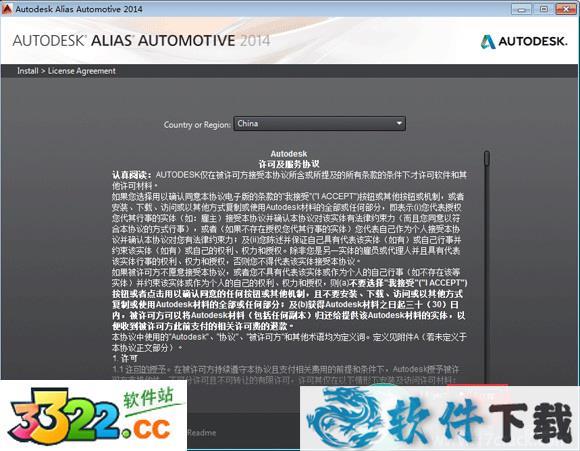Minimize the installer window
The image size is (580, 451).
point(521,9)
